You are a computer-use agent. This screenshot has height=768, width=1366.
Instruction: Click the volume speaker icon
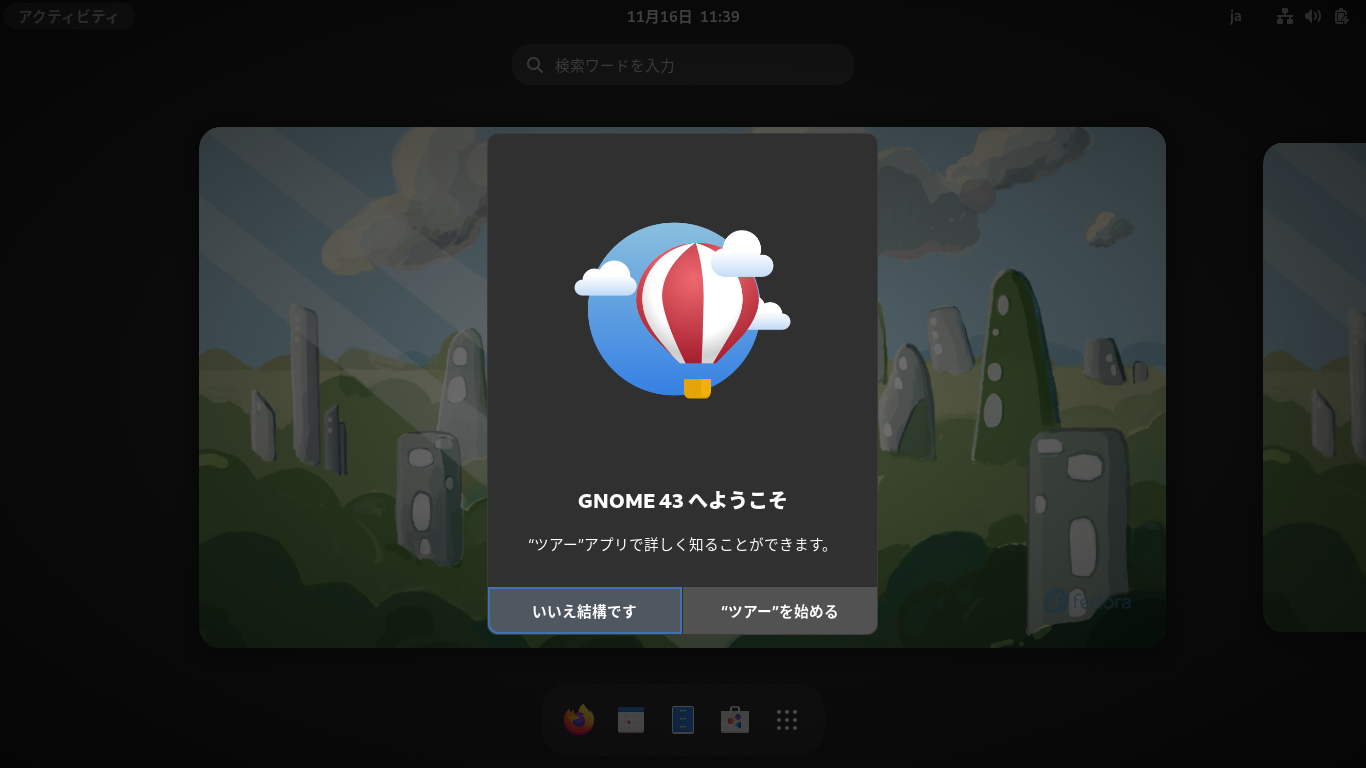coord(1313,16)
